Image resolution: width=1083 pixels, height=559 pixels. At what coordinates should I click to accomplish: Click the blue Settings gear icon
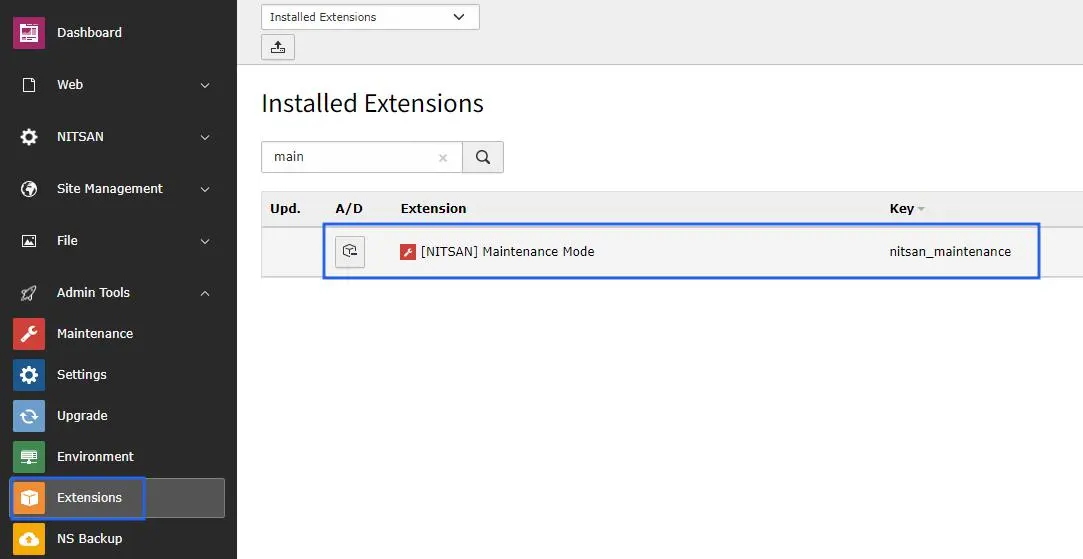29,375
